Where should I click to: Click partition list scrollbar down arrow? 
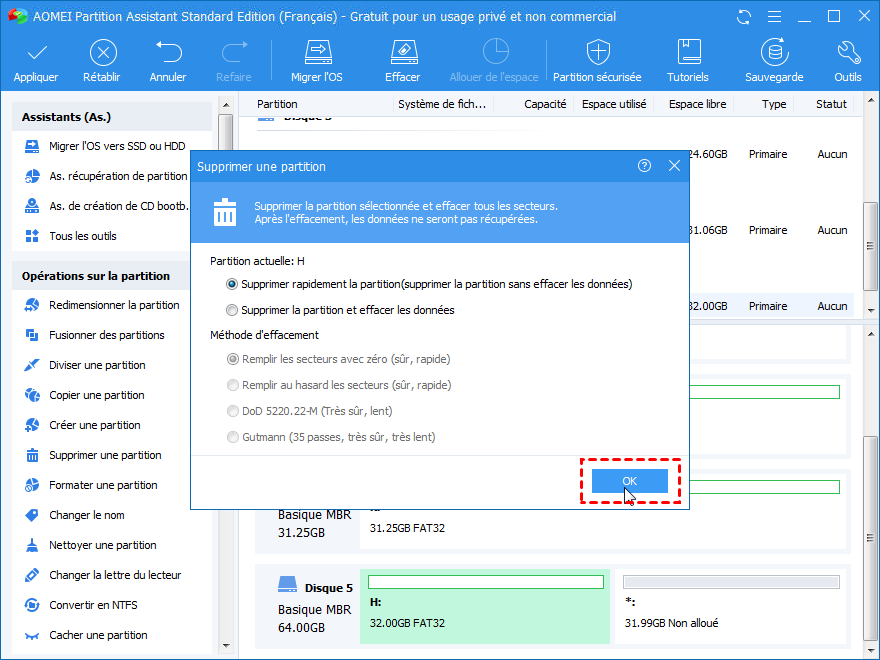pos(870,310)
